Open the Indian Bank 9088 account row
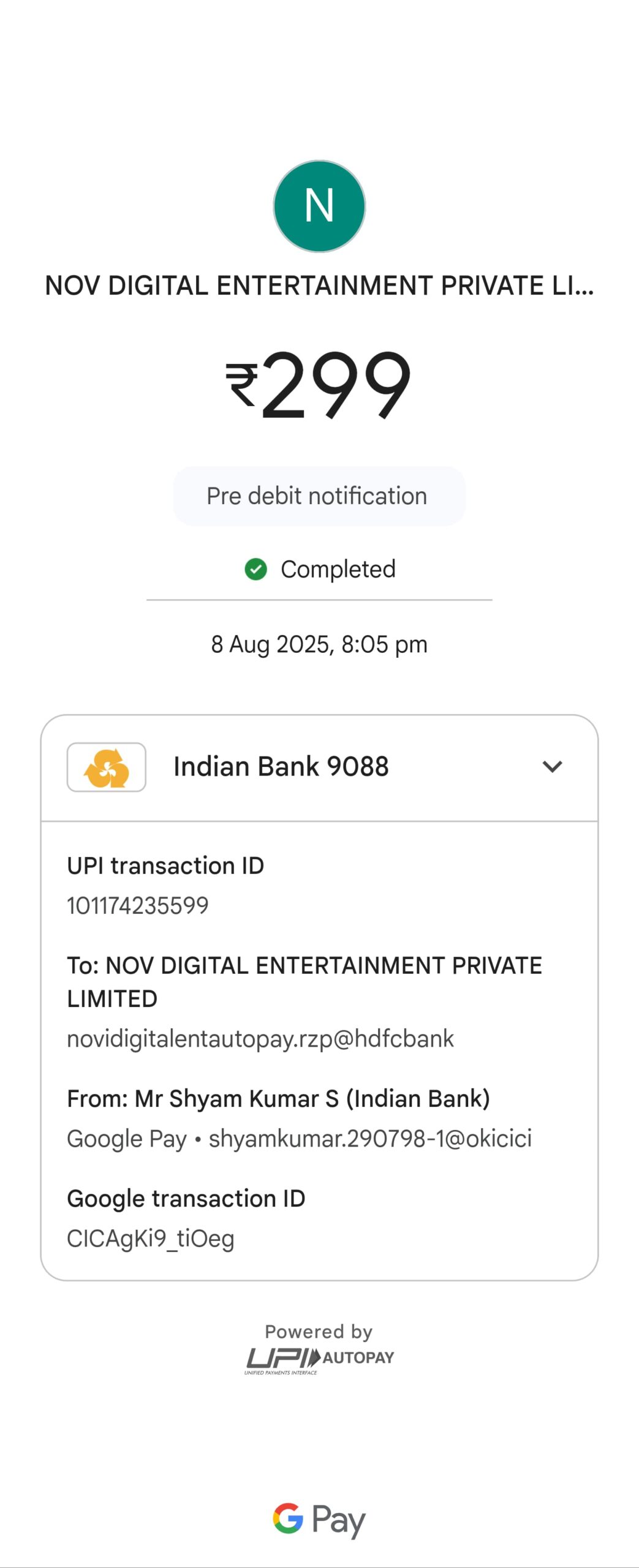 281,767
